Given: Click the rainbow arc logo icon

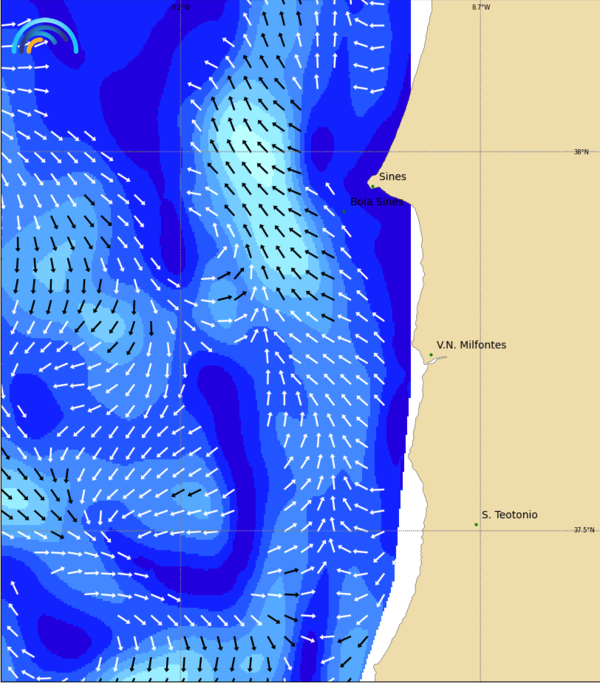Looking at the screenshot, I should click(x=44, y=36).
